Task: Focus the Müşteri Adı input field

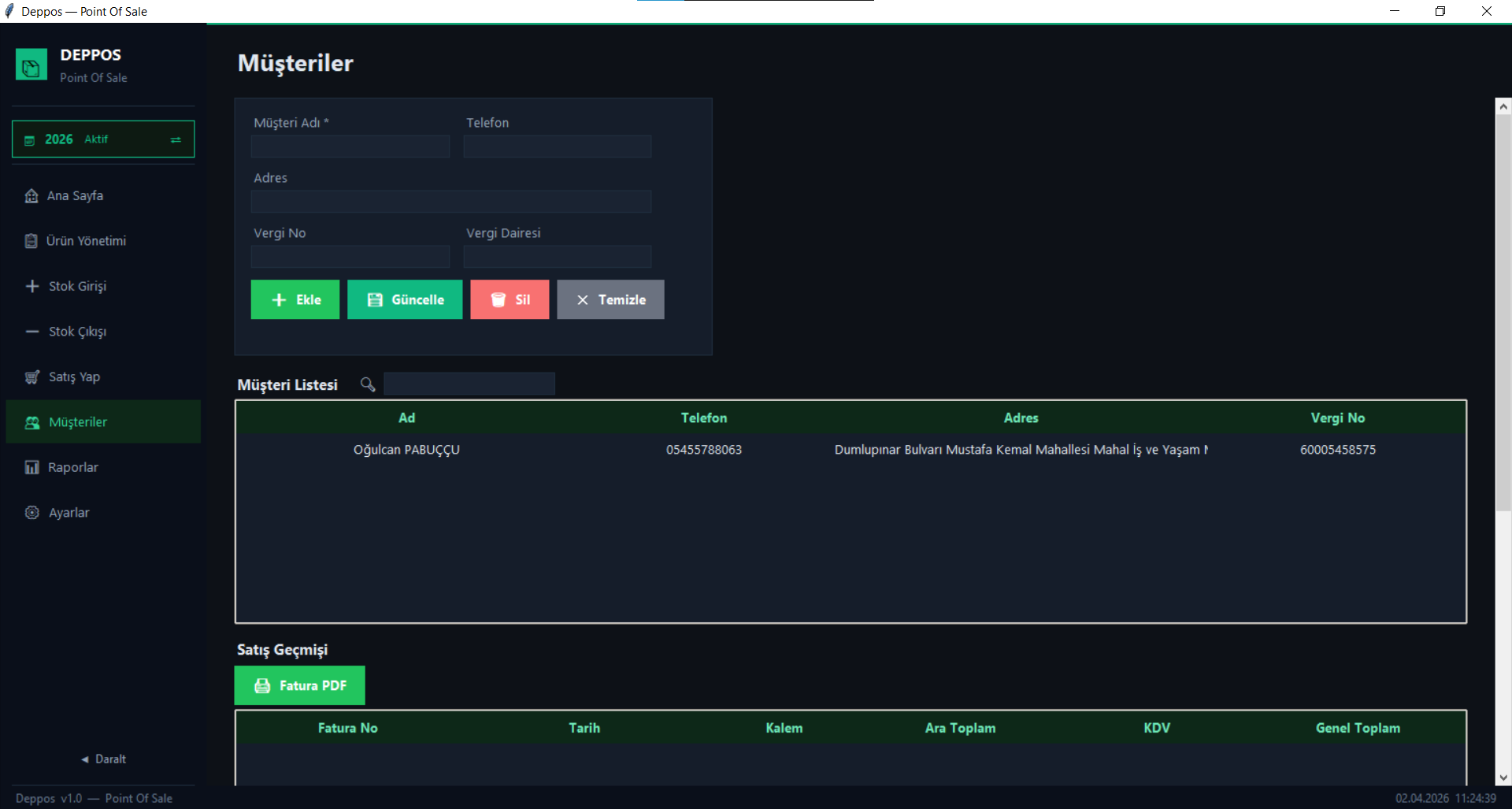Action: click(350, 147)
